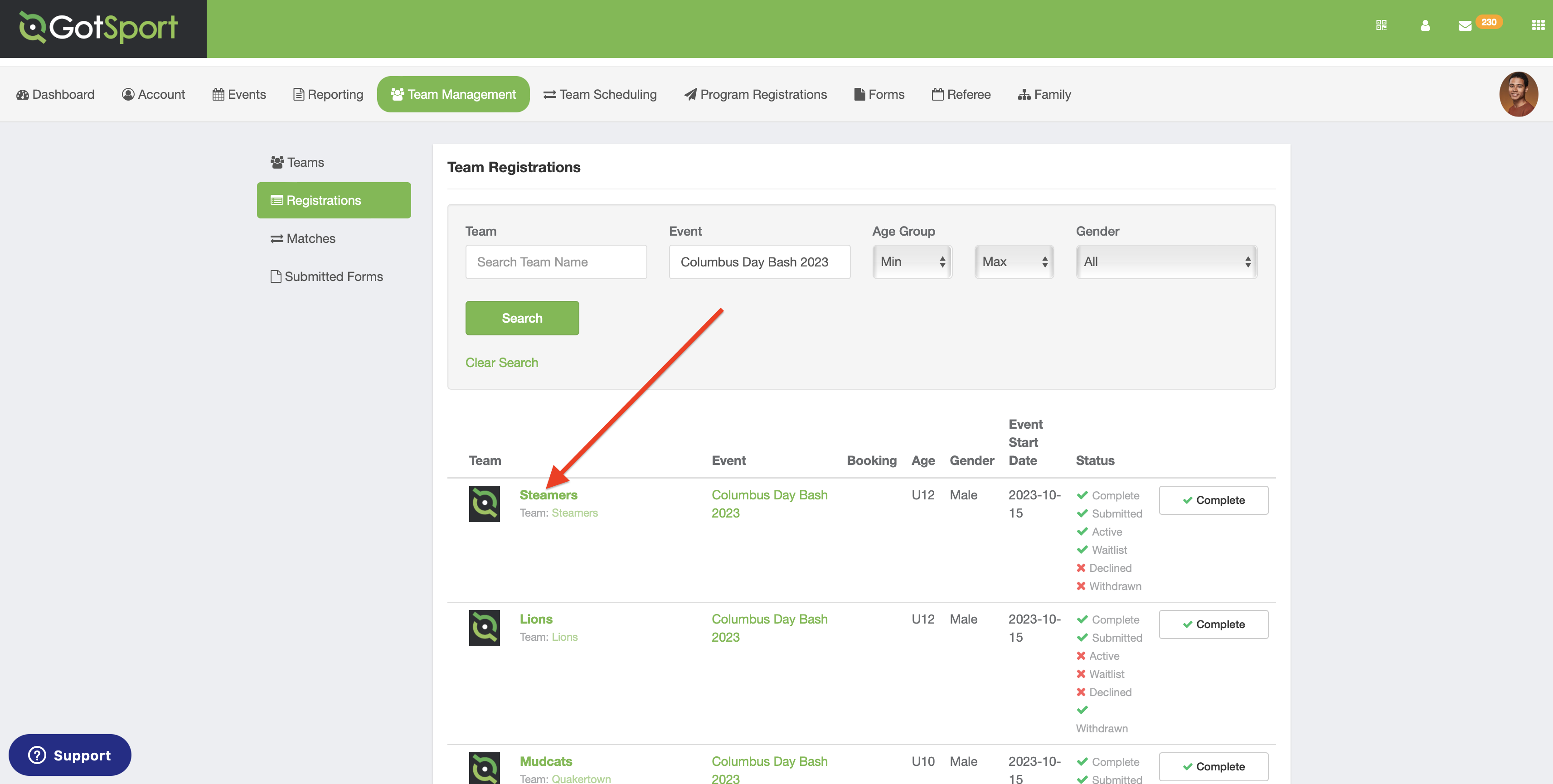Open the Steamers team logo thumbnail
Screen dimensions: 1553x784
484,504
